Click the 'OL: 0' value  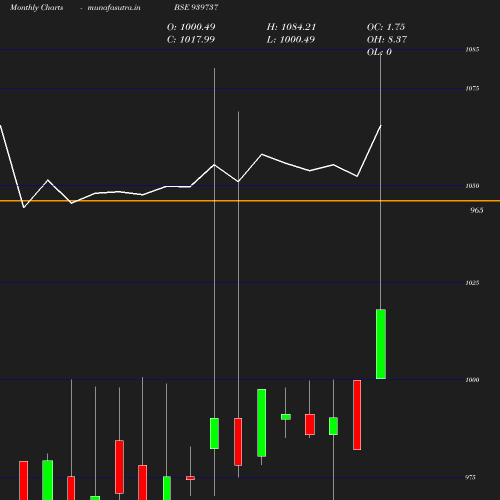point(379,52)
